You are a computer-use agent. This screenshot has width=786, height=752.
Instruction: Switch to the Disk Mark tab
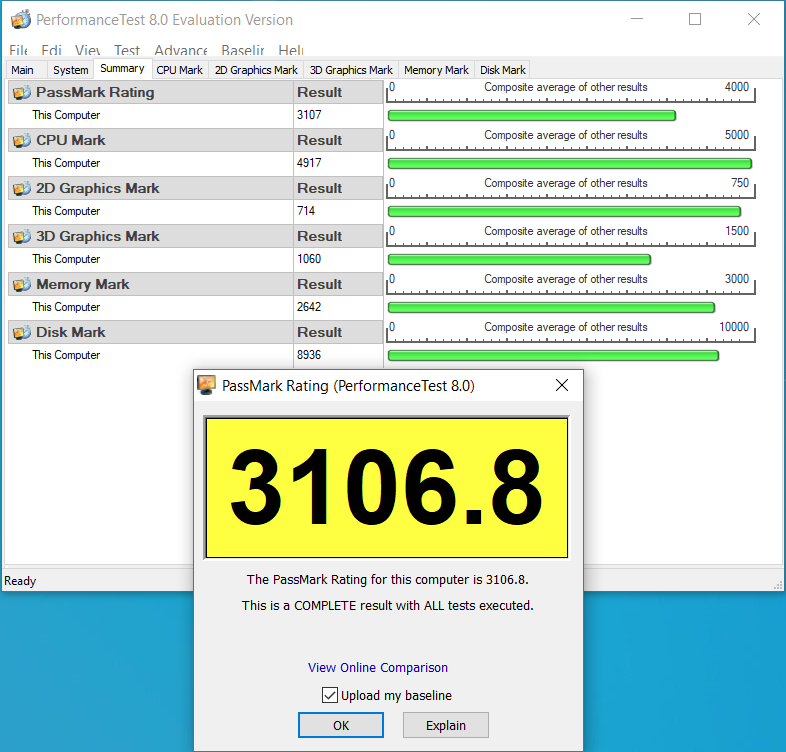pos(503,70)
